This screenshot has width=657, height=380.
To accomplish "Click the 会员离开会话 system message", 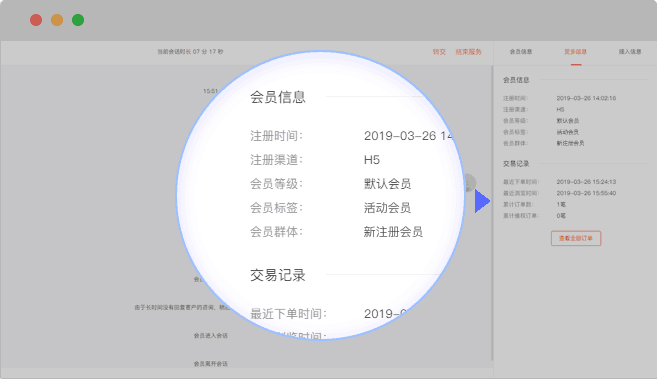I will 210,364.
